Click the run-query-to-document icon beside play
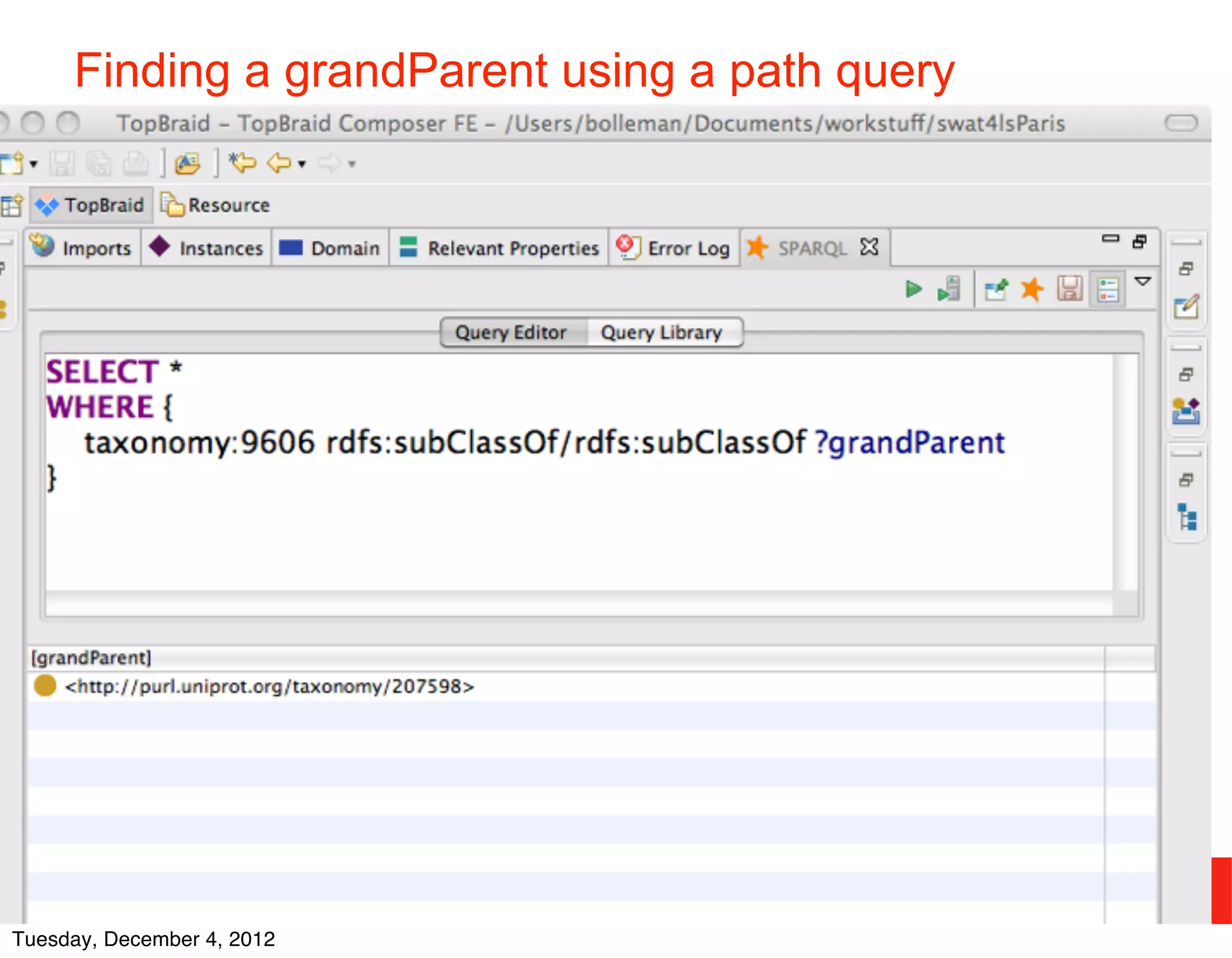Viewport: 1232px width, 958px height. click(x=949, y=289)
